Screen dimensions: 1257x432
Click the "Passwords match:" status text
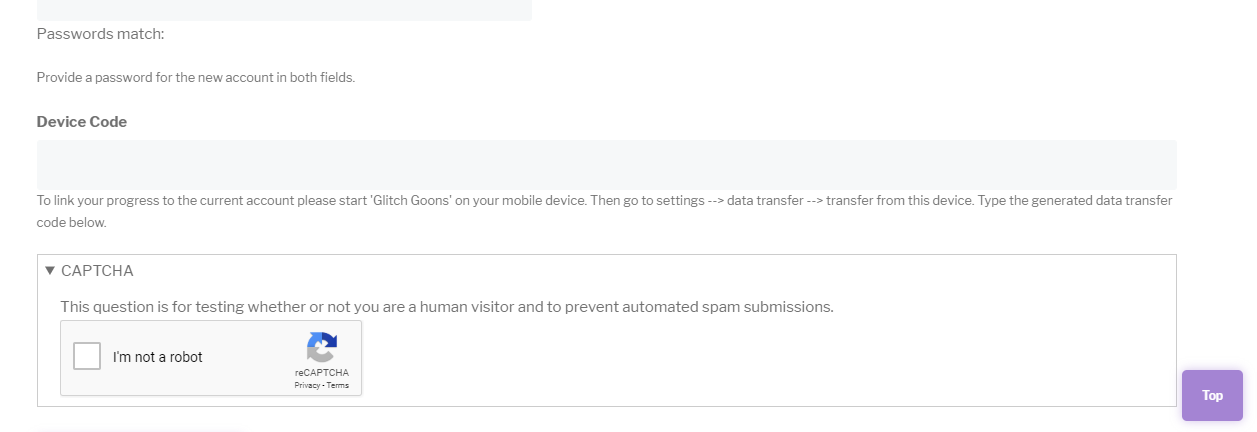(x=100, y=34)
